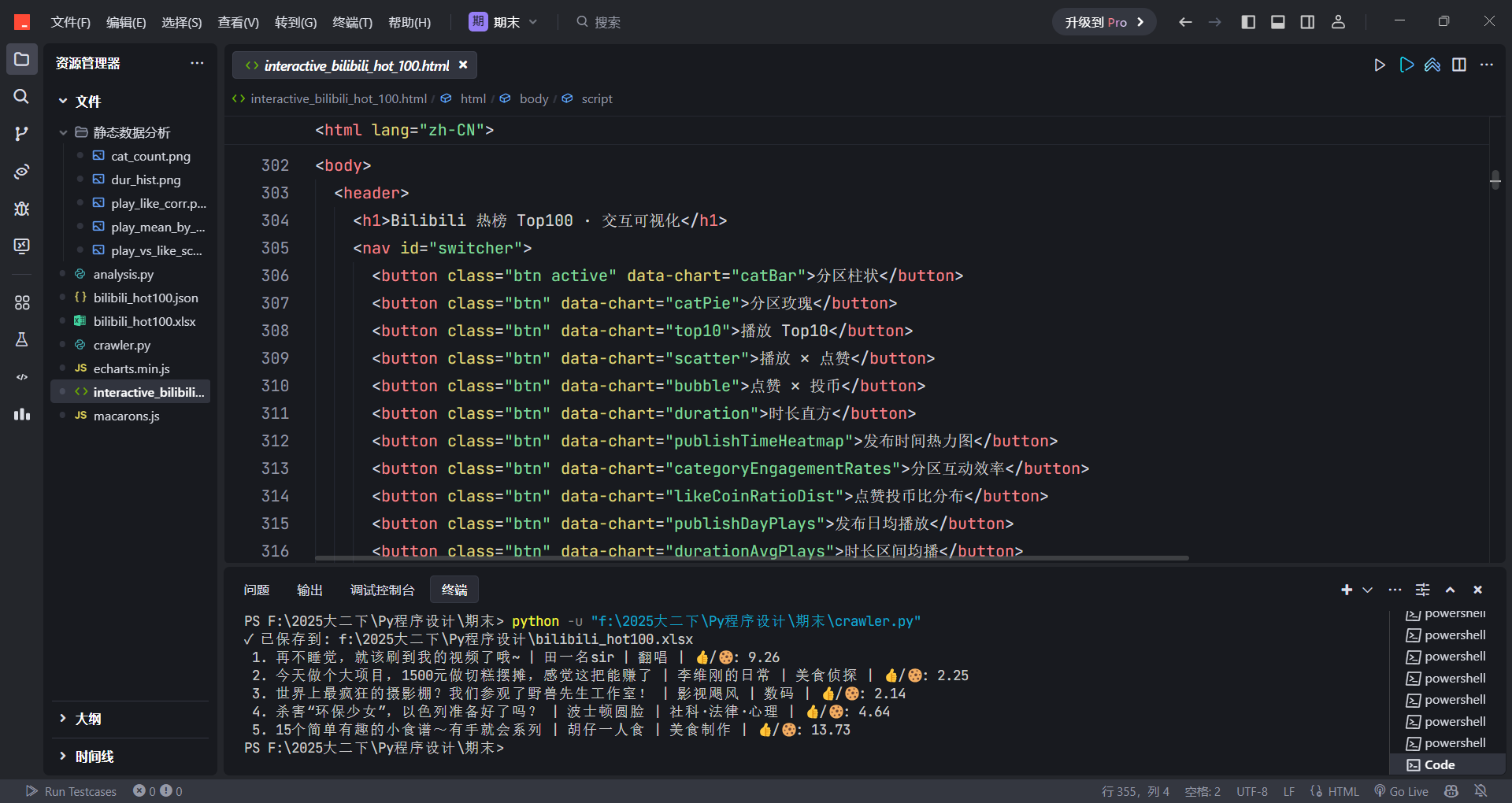Open the 编辑(E) menu
The image size is (1512, 803).
(126, 22)
